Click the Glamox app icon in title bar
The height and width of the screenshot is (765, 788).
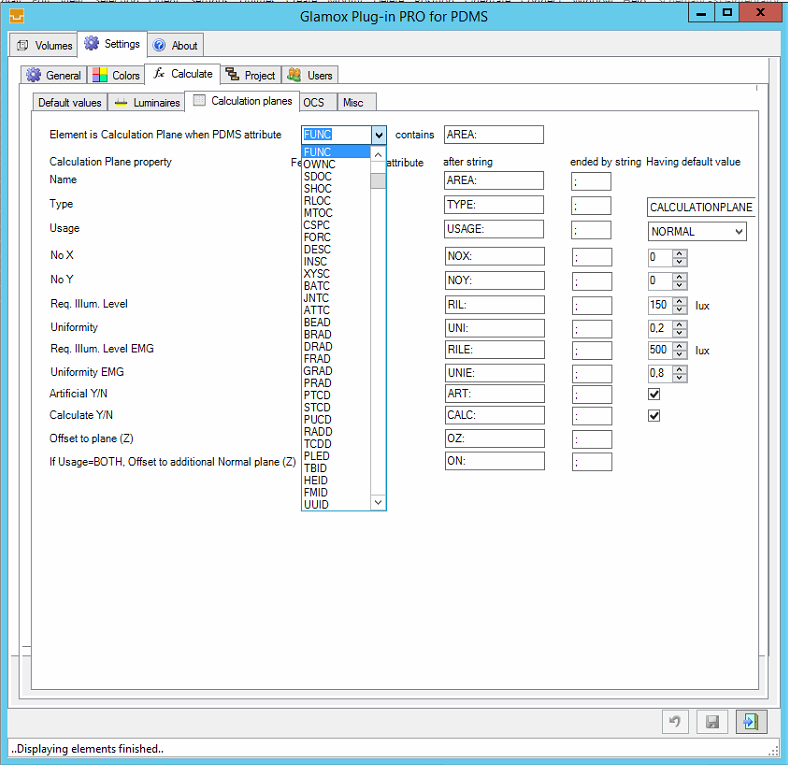pos(17,16)
